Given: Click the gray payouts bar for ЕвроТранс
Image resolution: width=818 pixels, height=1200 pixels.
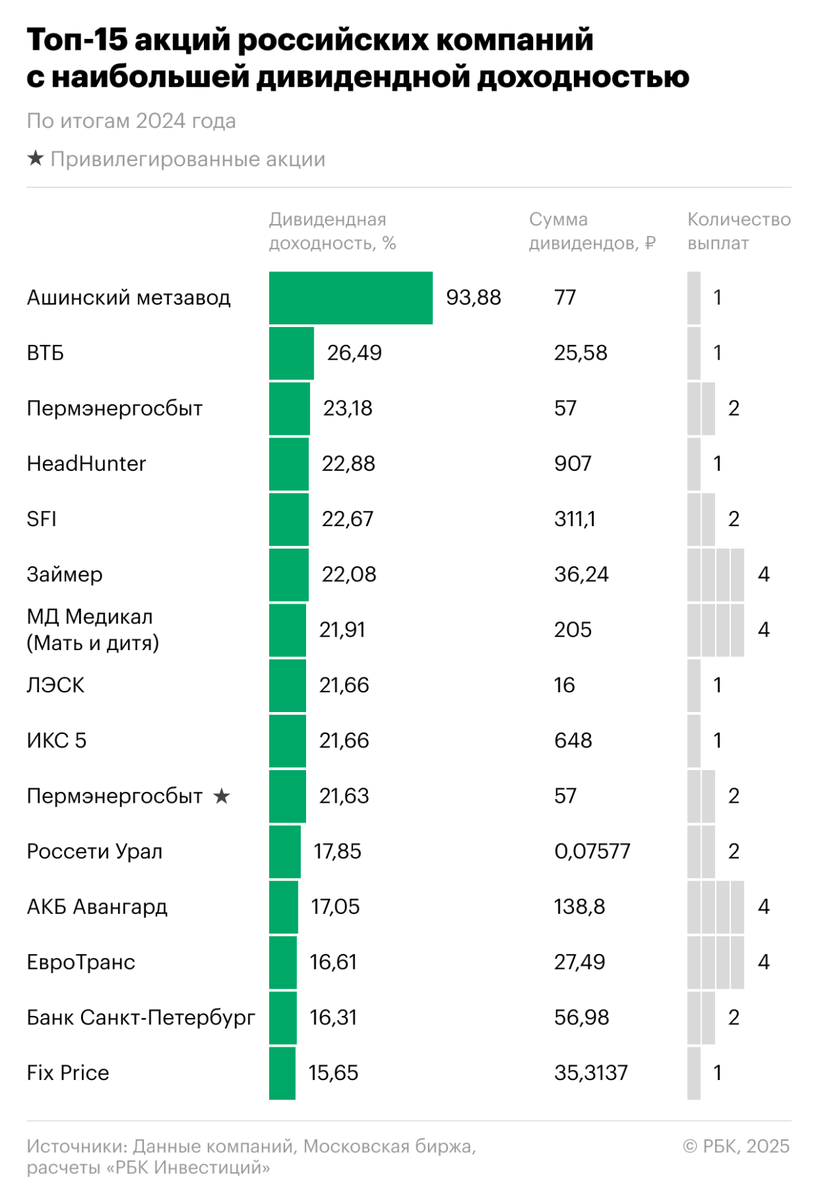Looking at the screenshot, I should click(x=716, y=963).
